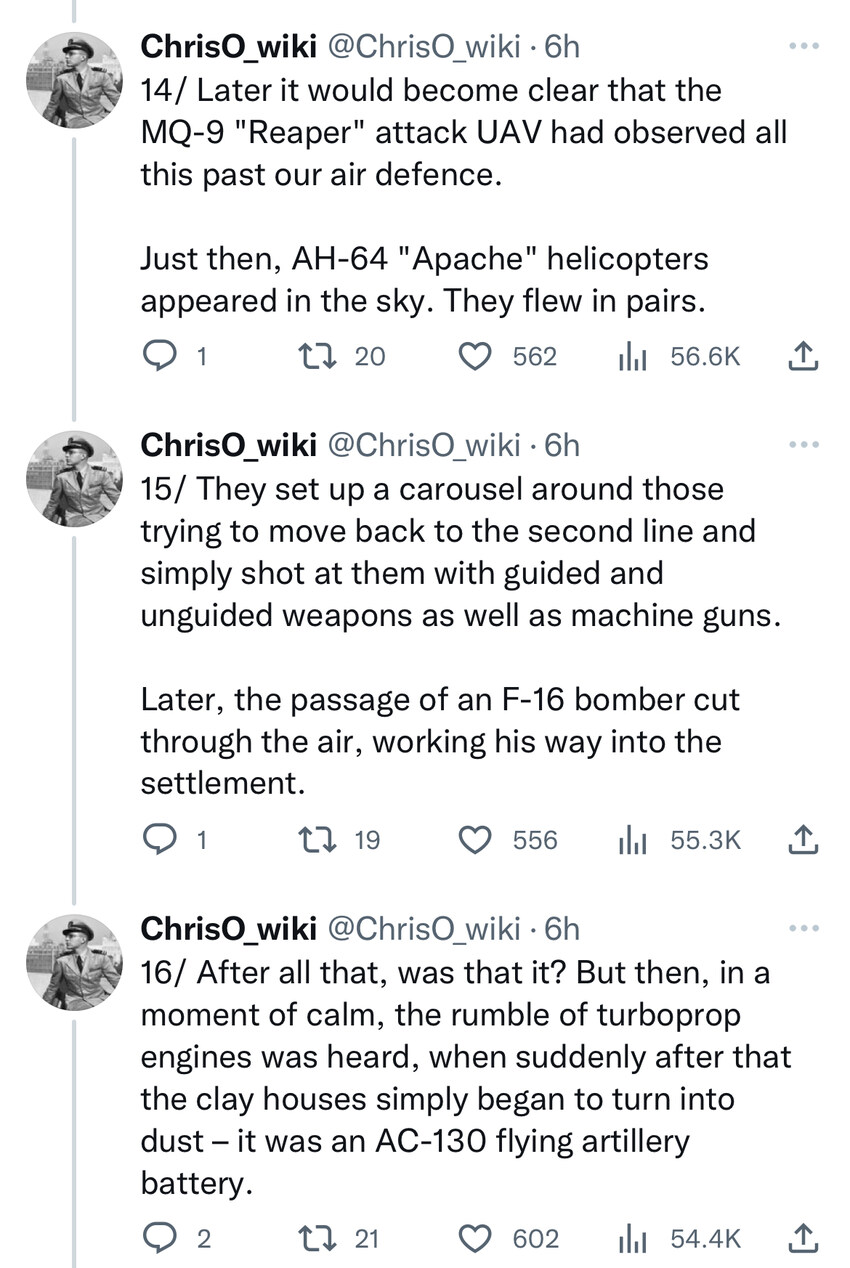Like the tweet with 562 likes

click(x=475, y=356)
